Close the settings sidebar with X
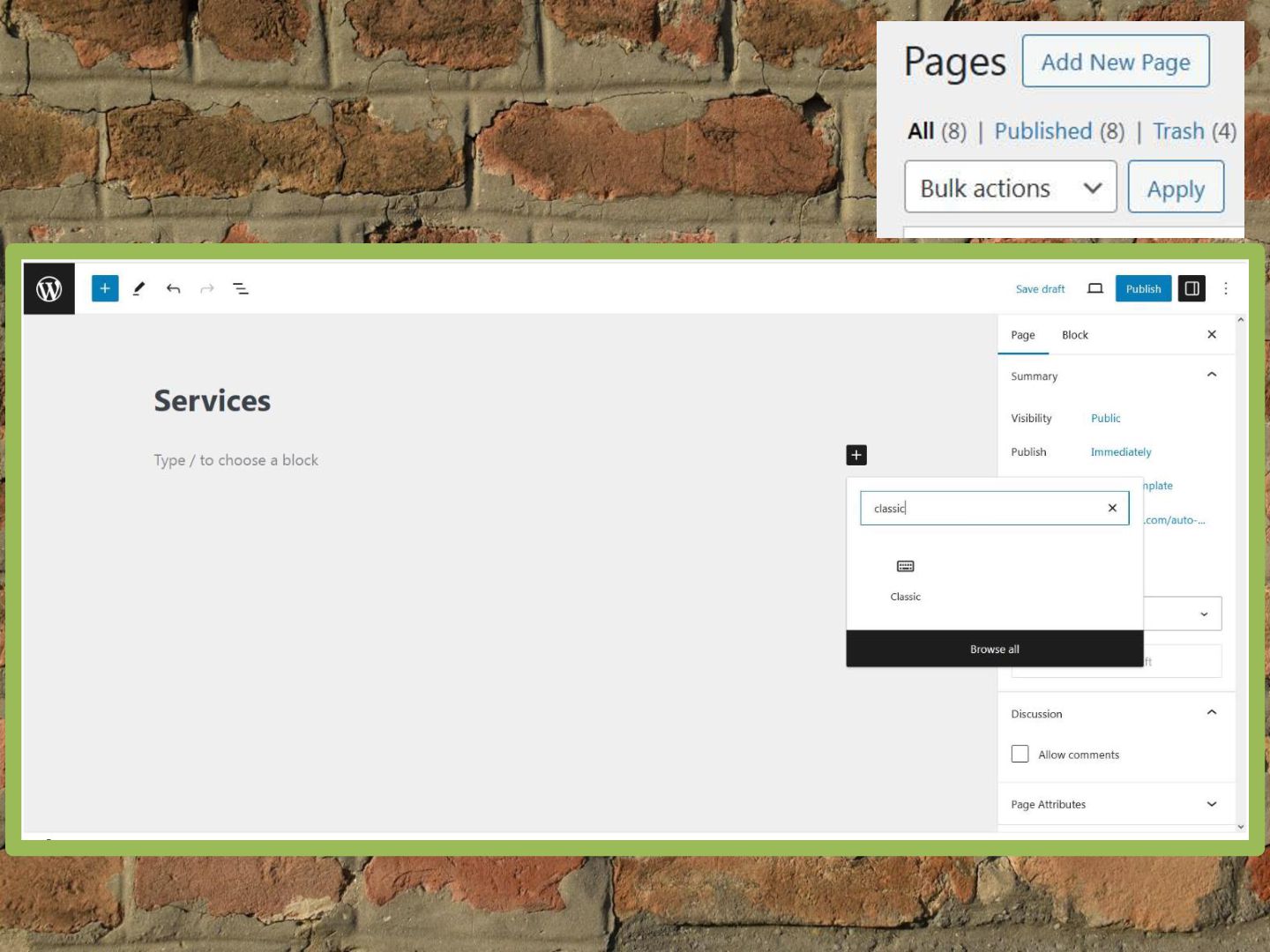Screen dimensions: 1270x952 click(1212, 334)
